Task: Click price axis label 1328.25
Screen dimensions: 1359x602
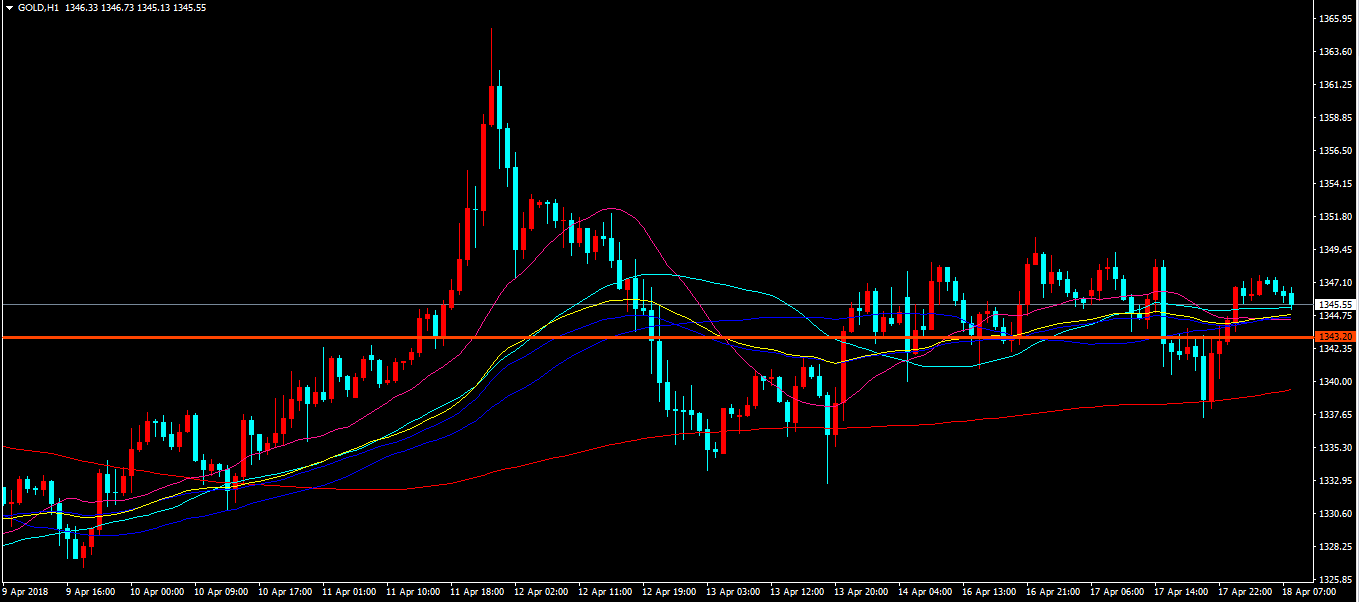Action: tap(1336, 547)
